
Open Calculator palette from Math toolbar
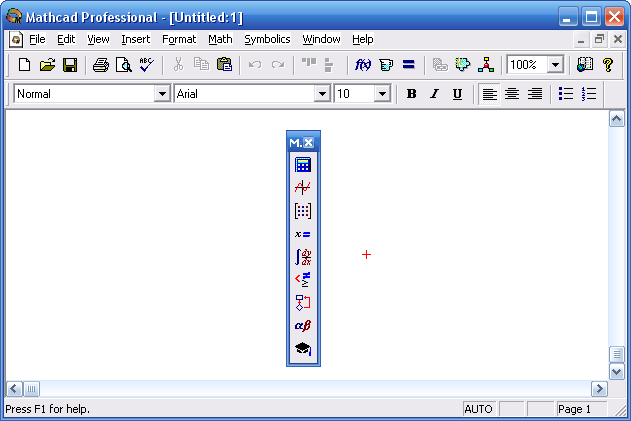tap(303, 165)
